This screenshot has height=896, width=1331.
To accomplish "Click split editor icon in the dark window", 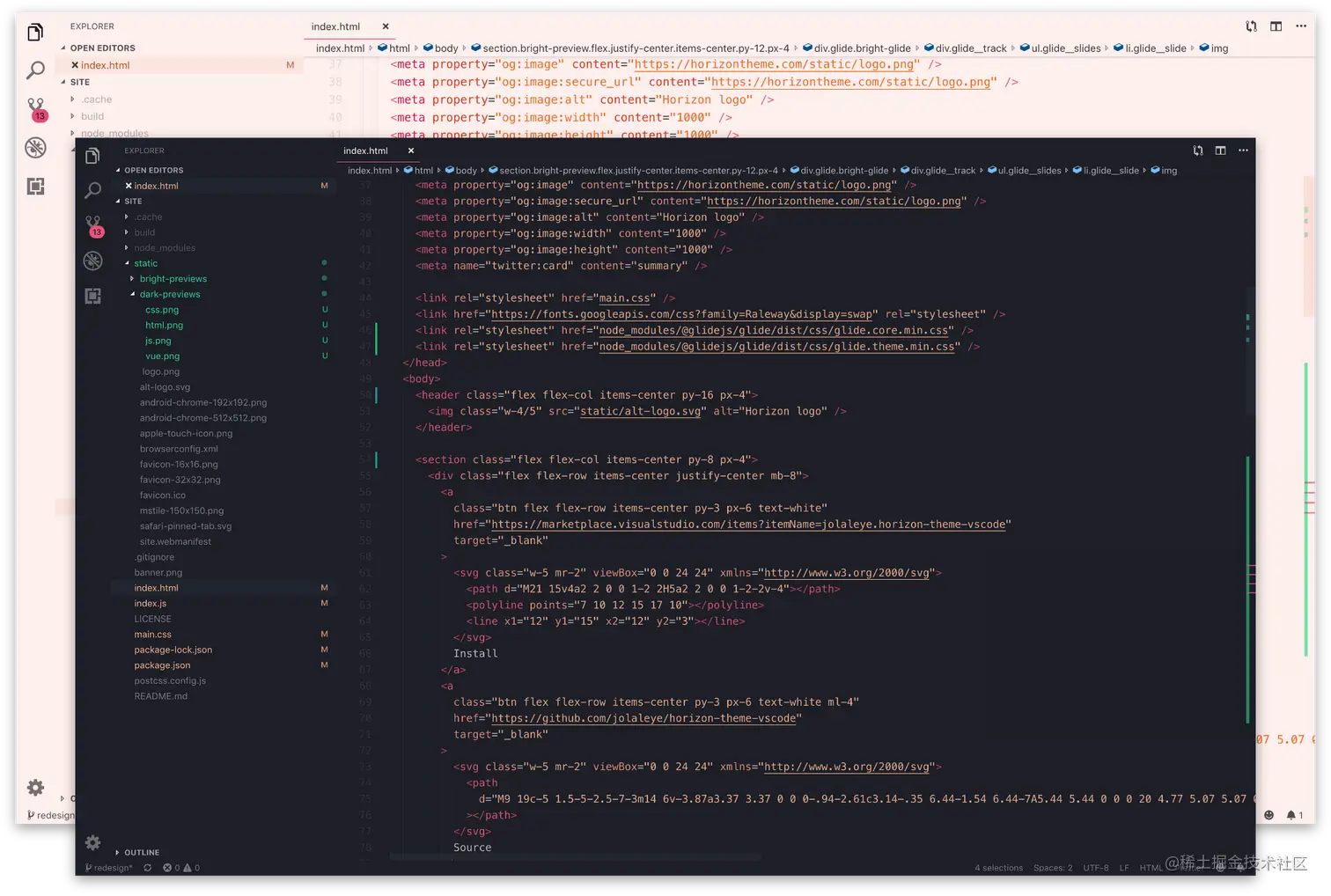I will point(1220,151).
